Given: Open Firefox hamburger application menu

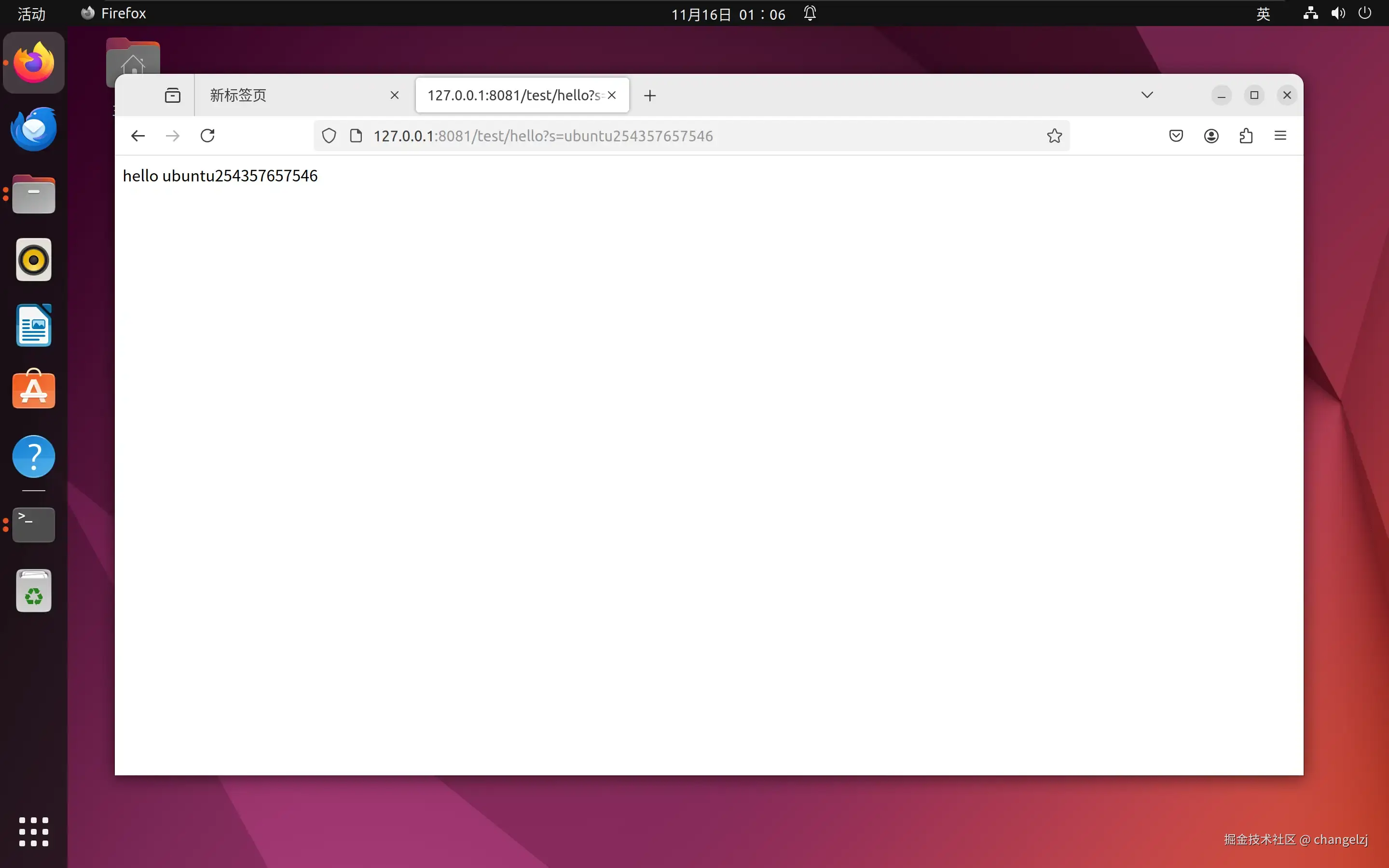Looking at the screenshot, I should pos(1280,136).
